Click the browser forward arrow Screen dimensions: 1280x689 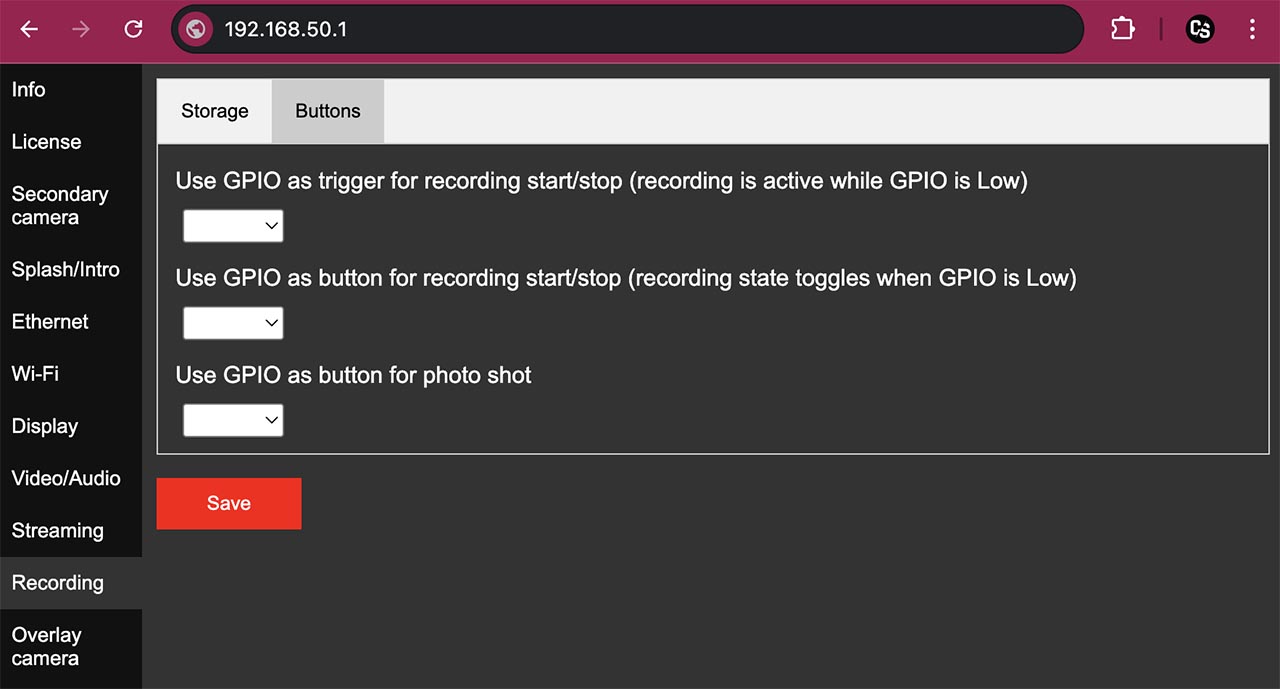click(x=81, y=29)
